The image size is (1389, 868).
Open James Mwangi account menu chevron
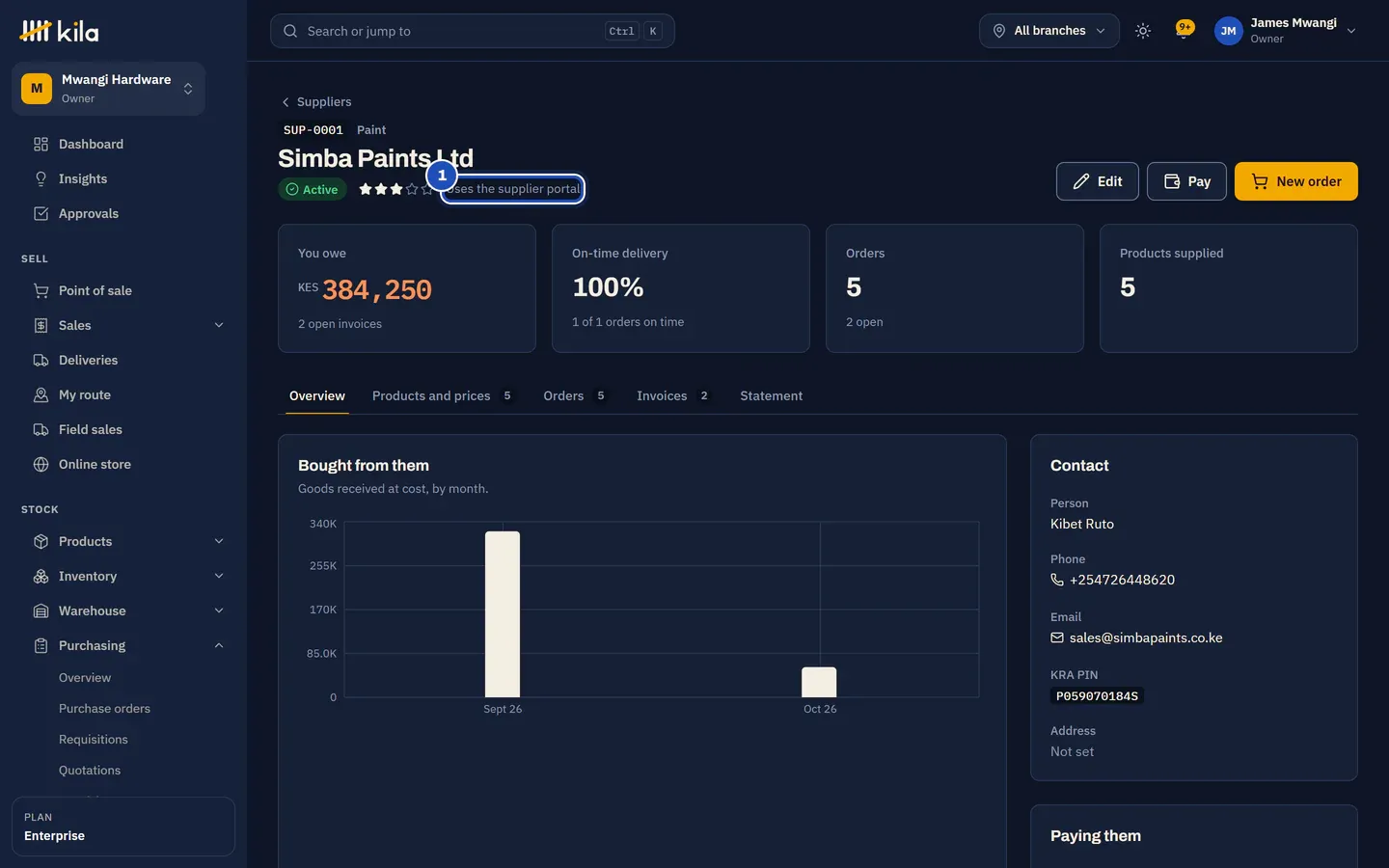[x=1351, y=31]
